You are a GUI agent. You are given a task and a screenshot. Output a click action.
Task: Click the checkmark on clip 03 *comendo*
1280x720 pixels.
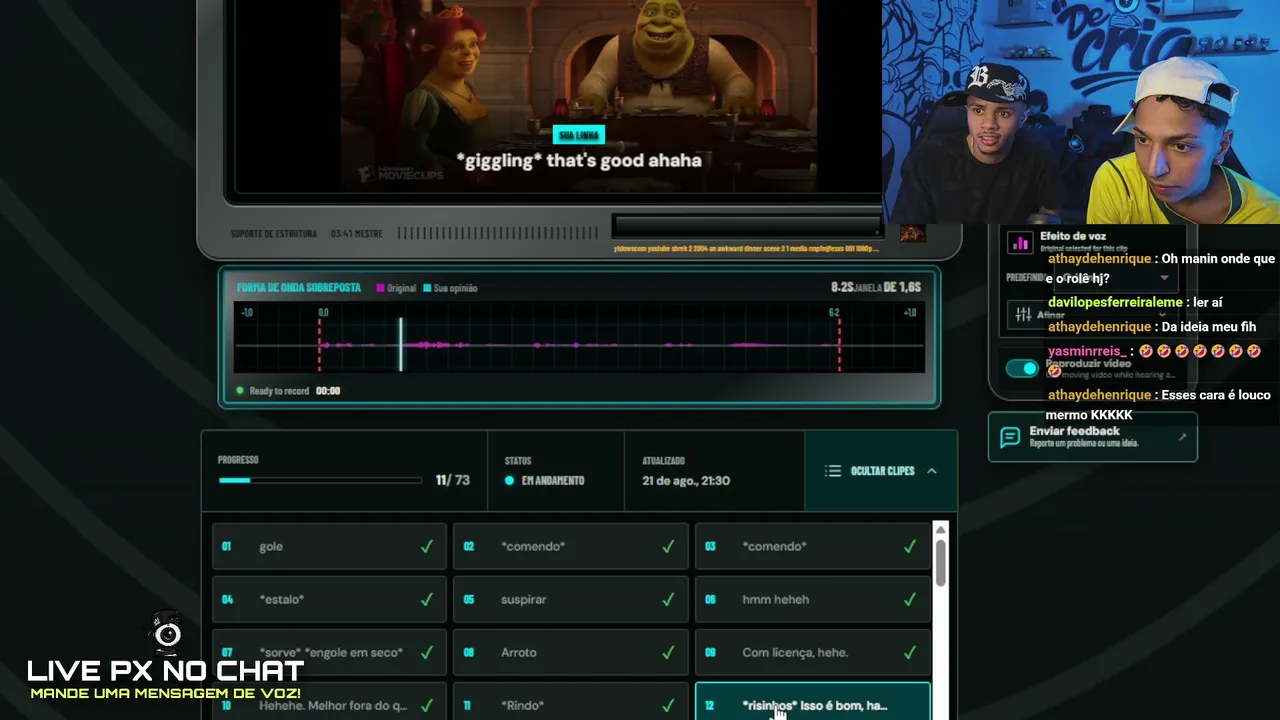tap(910, 547)
